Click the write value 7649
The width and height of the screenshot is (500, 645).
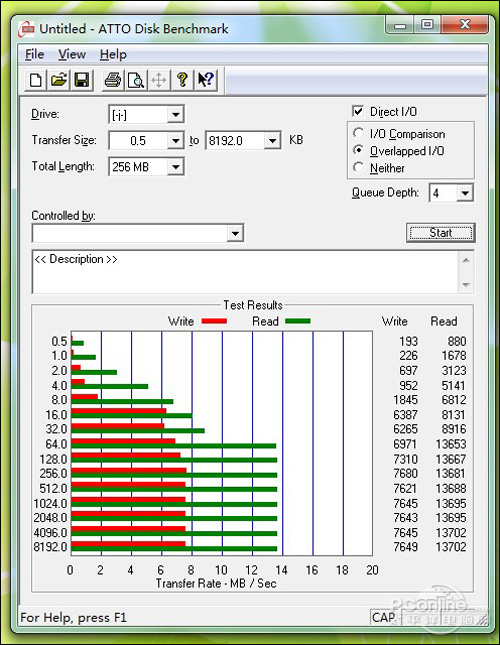pyautogui.click(x=405, y=547)
